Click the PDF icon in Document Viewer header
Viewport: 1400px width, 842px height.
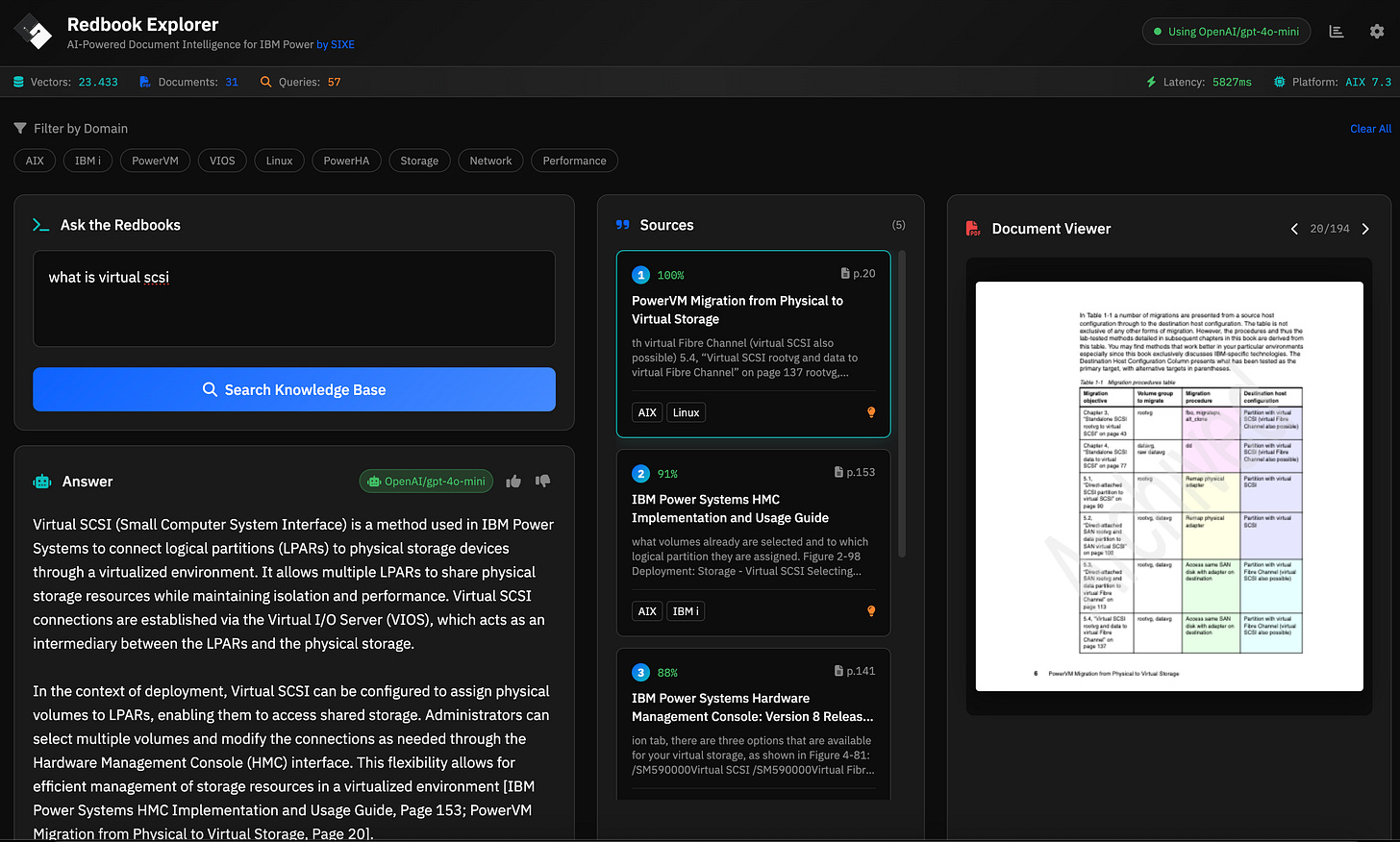pyautogui.click(x=973, y=229)
